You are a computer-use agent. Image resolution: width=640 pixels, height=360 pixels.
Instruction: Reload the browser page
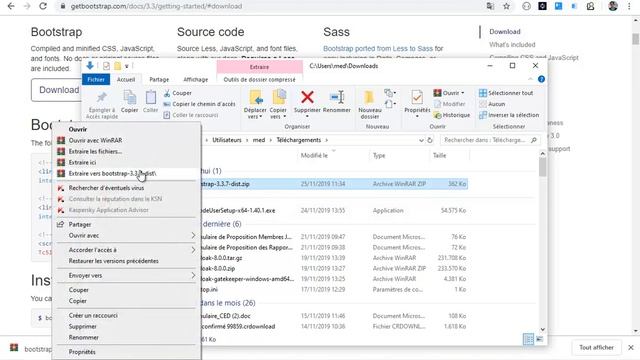[42, 6]
